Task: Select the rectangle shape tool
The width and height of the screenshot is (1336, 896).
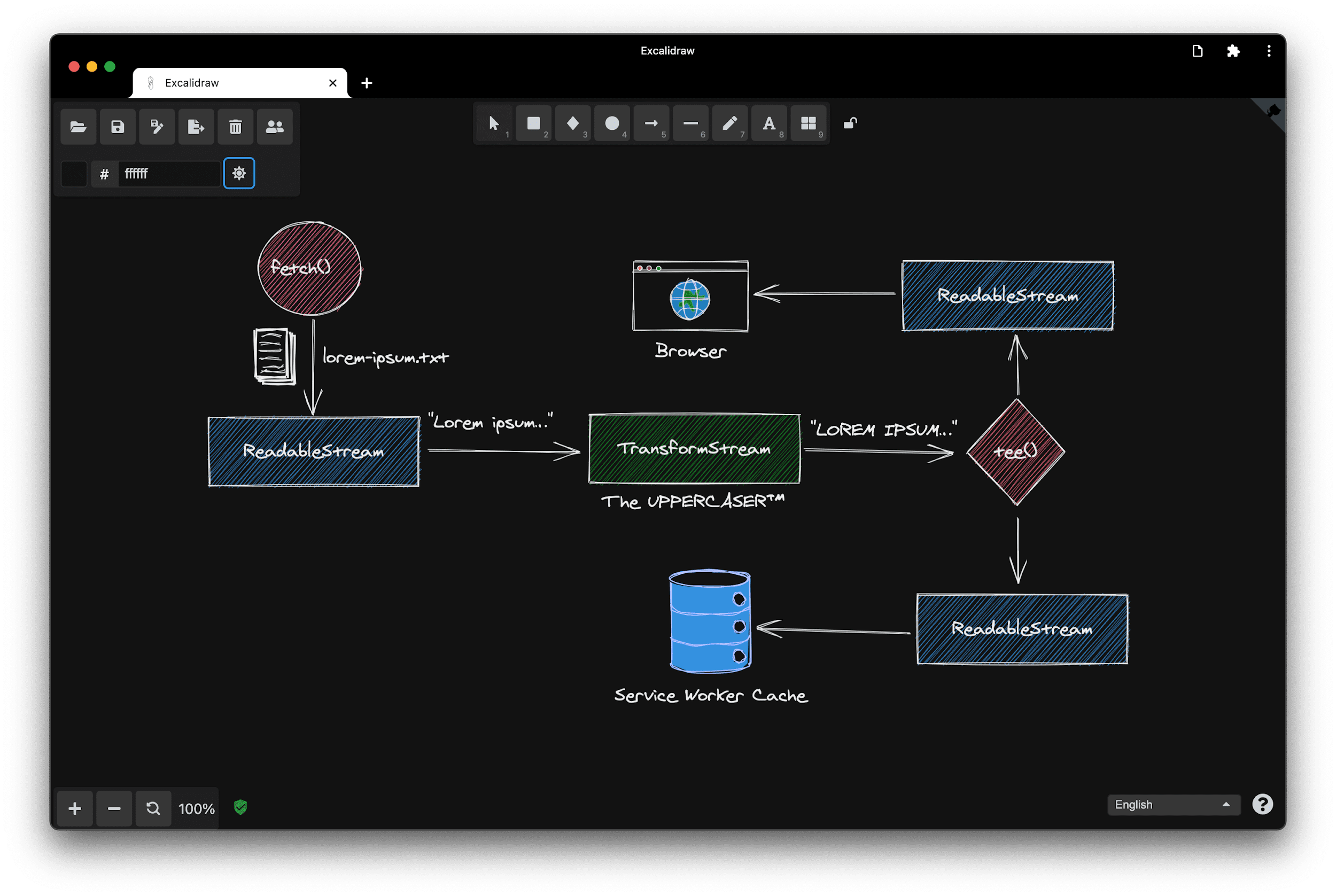Action: (x=532, y=123)
